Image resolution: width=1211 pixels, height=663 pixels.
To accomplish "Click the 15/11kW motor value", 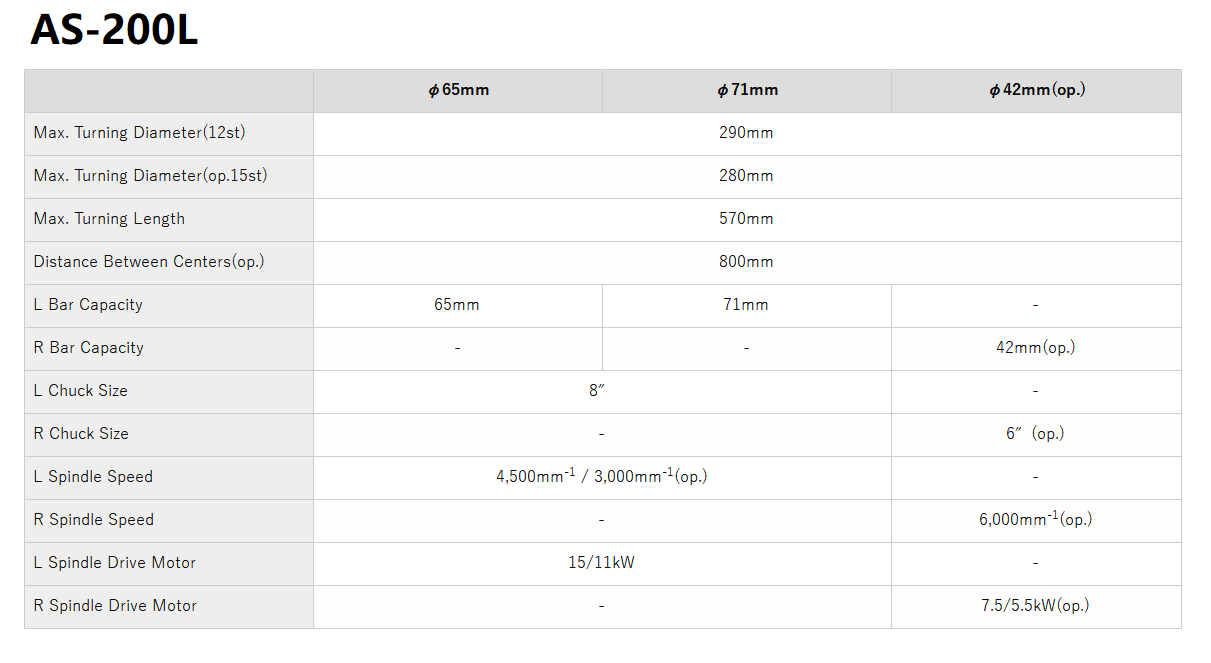I will point(601,563).
